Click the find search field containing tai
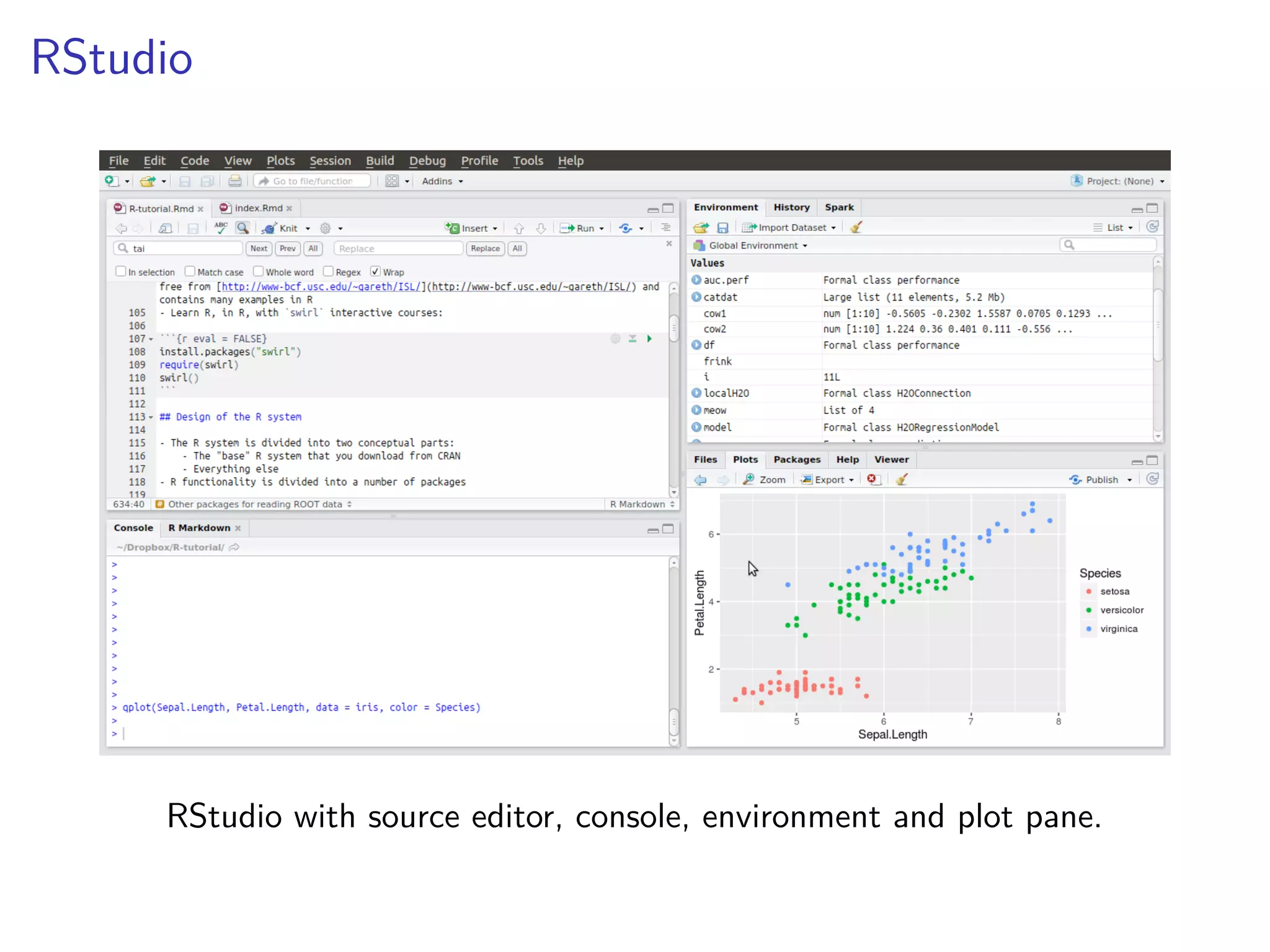Viewport: 1270px width, 952px height. 178,249
